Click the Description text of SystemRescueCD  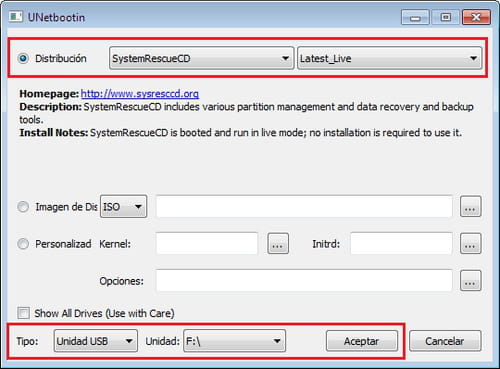coord(246,113)
